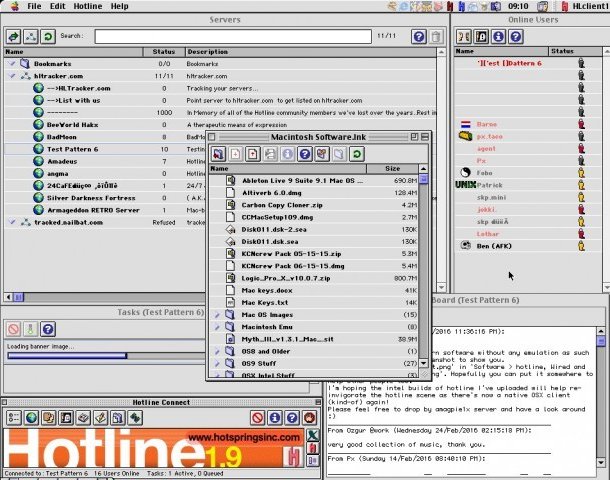This screenshot has width=610, height=480.
Task: Click the menu bar clock showing 09:10
Action: (518, 6)
